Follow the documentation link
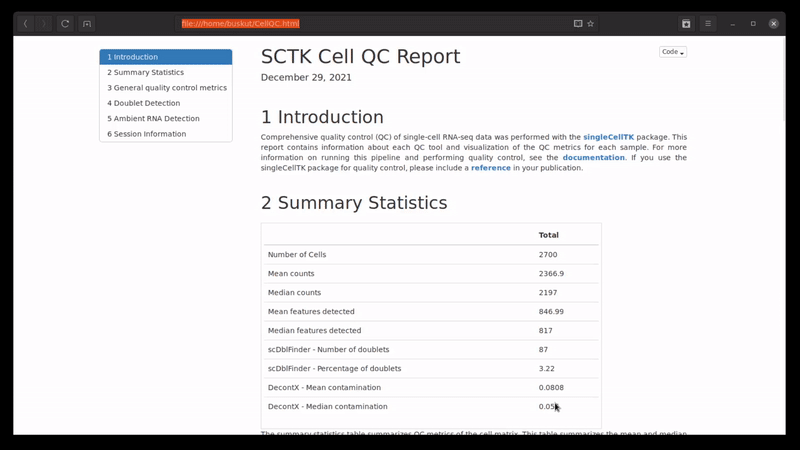 click(593, 158)
